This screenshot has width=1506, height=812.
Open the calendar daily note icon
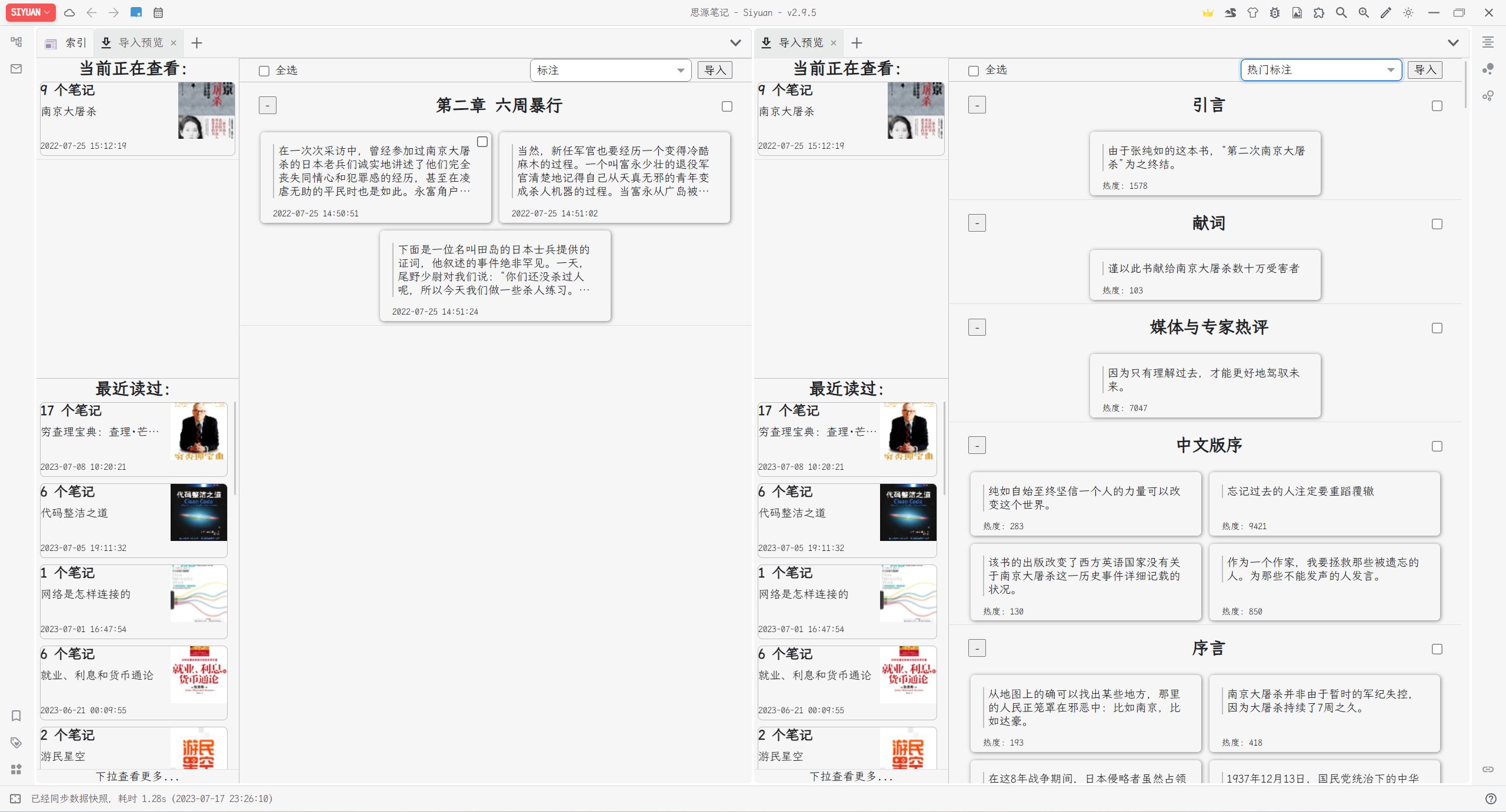(x=158, y=12)
